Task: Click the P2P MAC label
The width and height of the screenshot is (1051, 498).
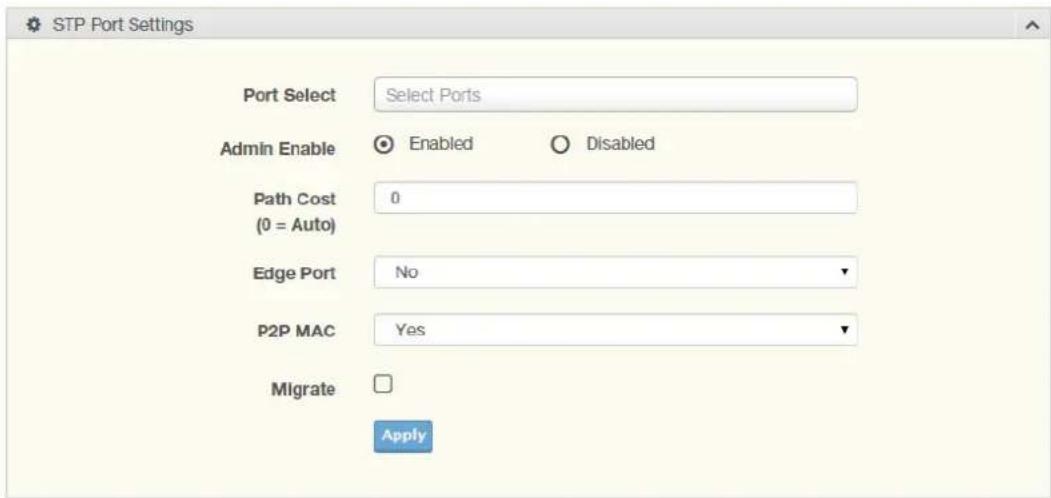Action: (298, 330)
